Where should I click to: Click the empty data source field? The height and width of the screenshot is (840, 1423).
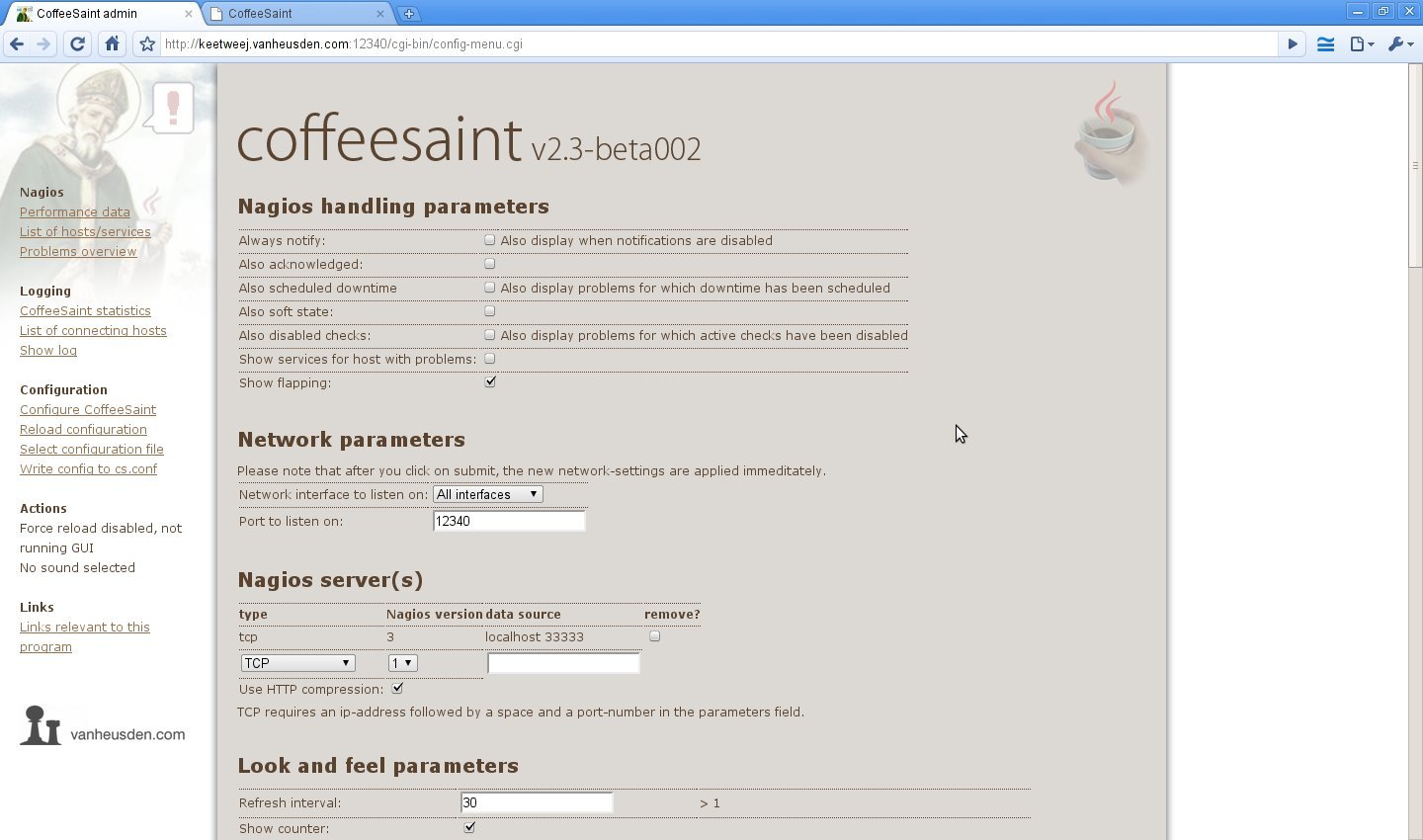click(563, 663)
